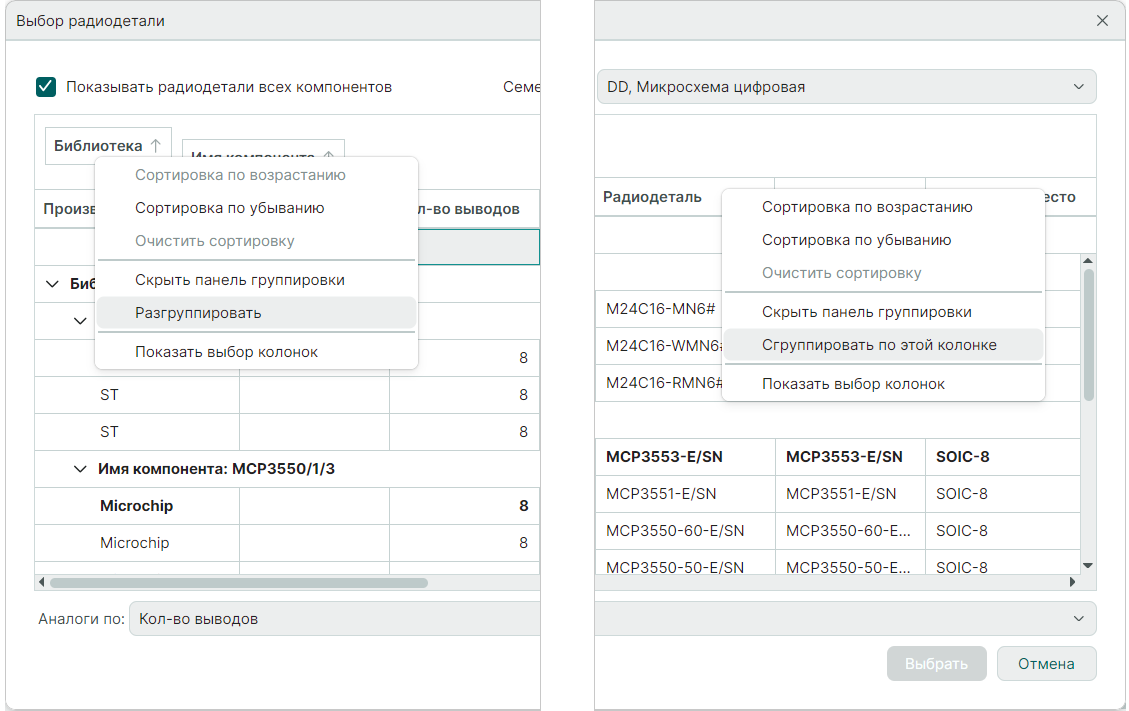Collapse the top-level Библиотека group chevron
This screenshot has height=711, width=1129.
pos(52,284)
